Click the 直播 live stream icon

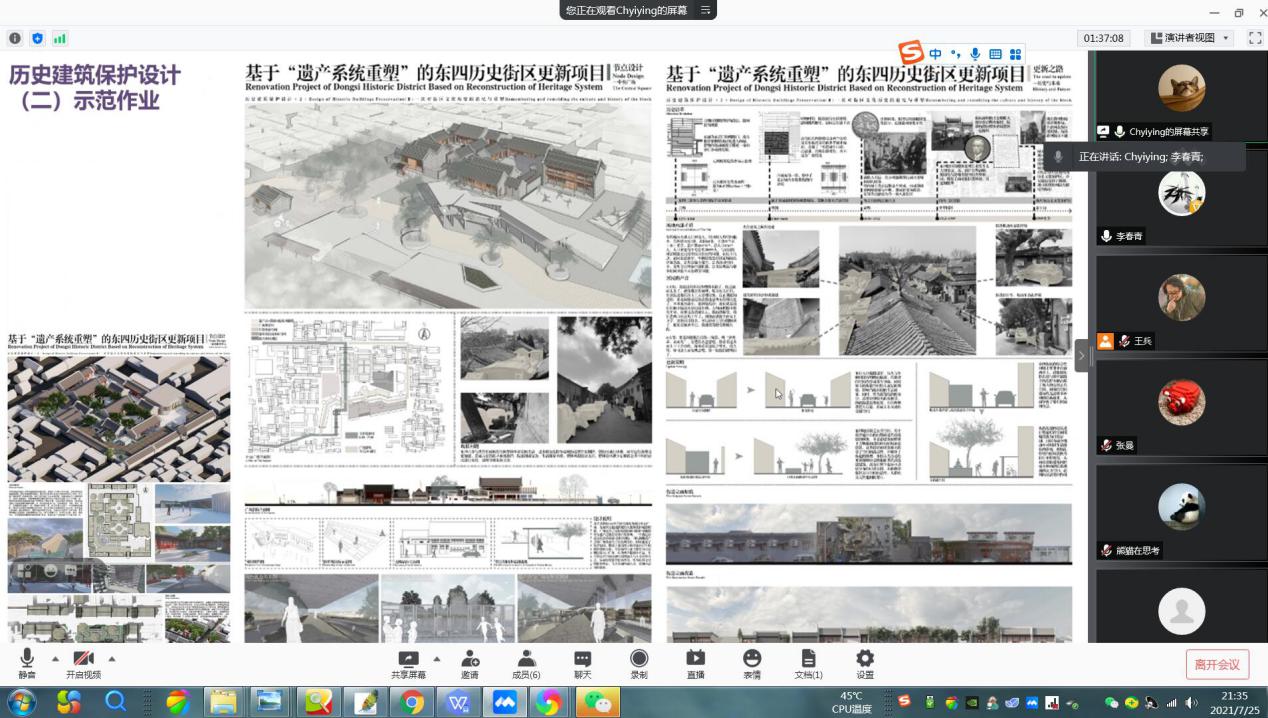[x=695, y=659]
